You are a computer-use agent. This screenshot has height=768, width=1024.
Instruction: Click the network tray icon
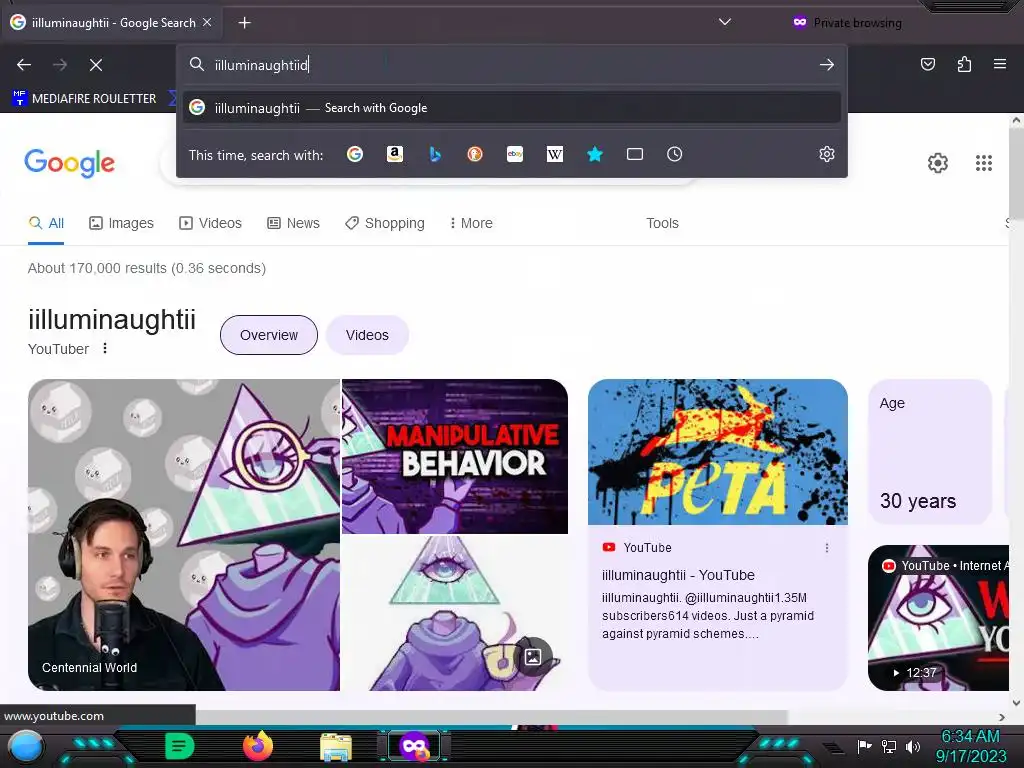click(x=889, y=746)
